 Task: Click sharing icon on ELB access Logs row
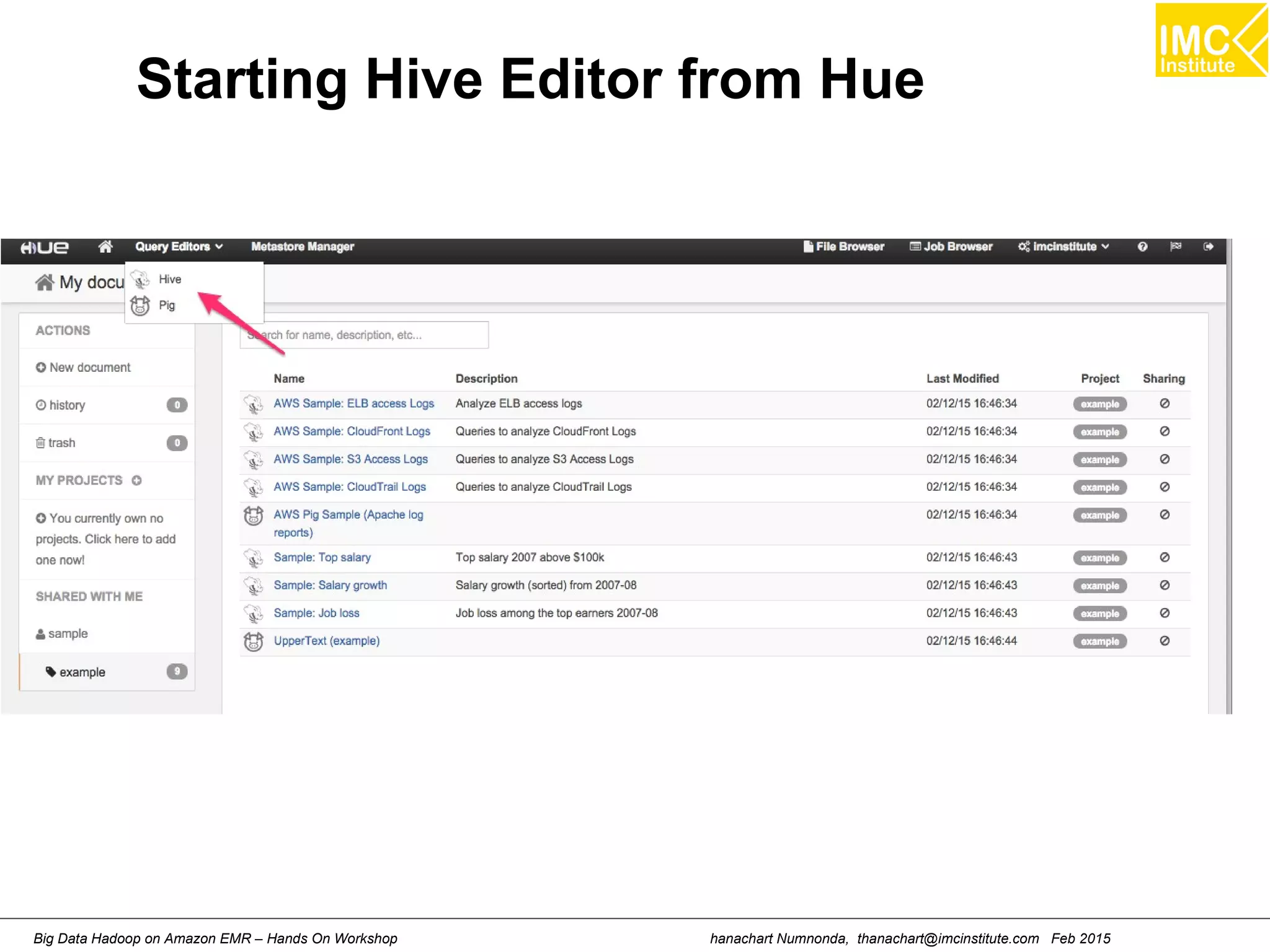pyautogui.click(x=1165, y=403)
